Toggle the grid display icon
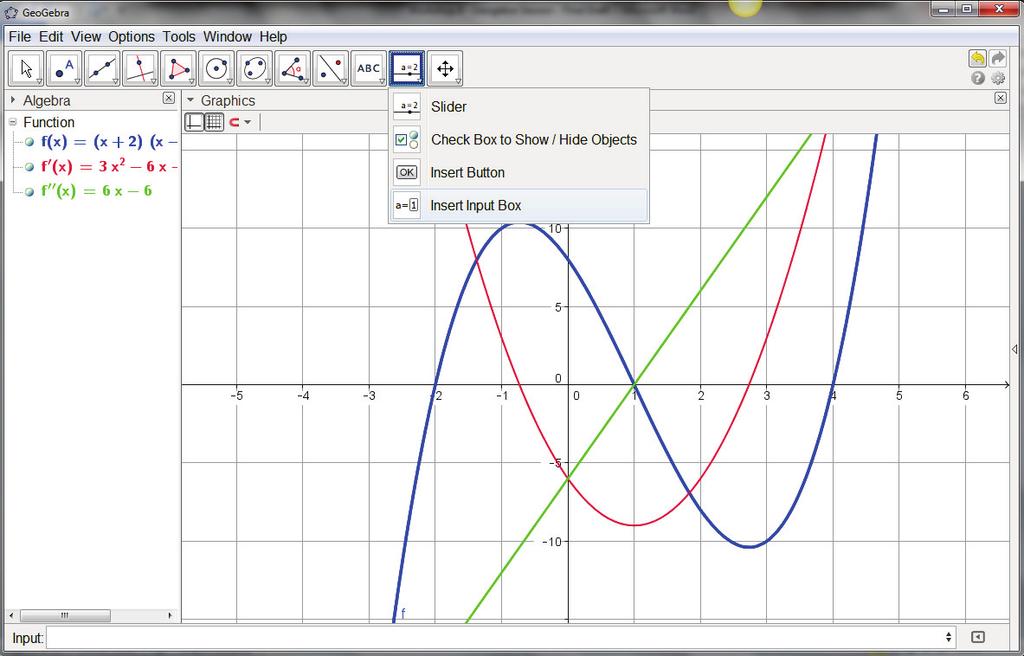This screenshot has width=1024, height=656. (x=214, y=122)
